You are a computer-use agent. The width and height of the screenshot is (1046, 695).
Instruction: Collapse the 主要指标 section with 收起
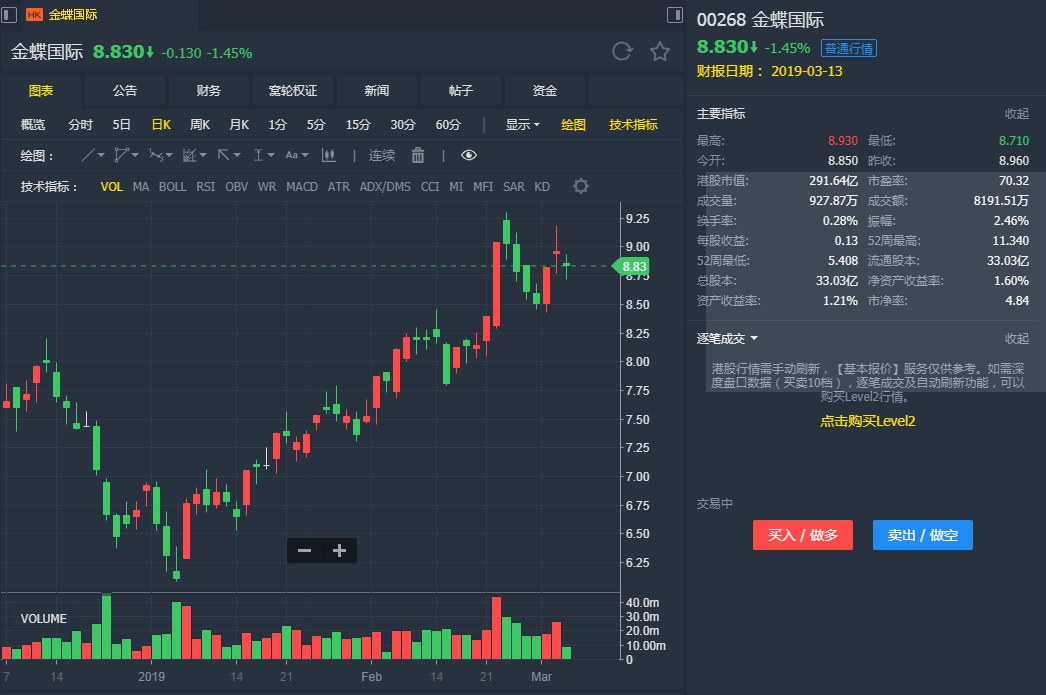pyautogui.click(x=1016, y=114)
